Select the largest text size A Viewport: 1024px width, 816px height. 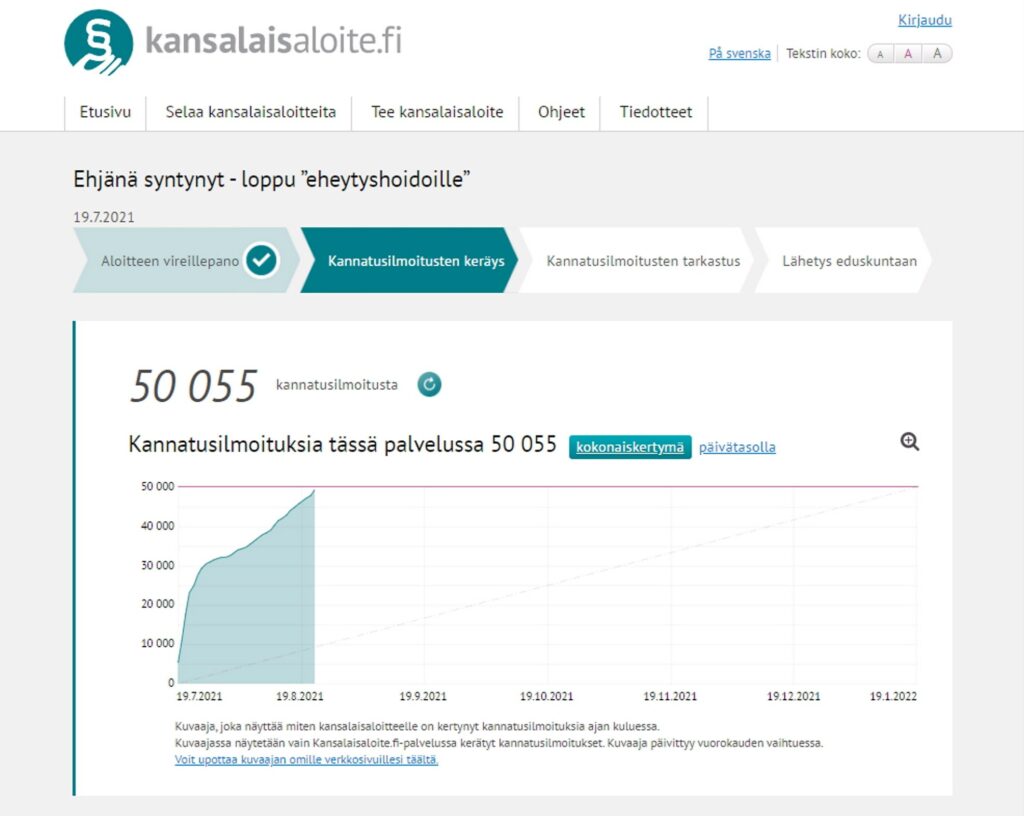tap(937, 54)
